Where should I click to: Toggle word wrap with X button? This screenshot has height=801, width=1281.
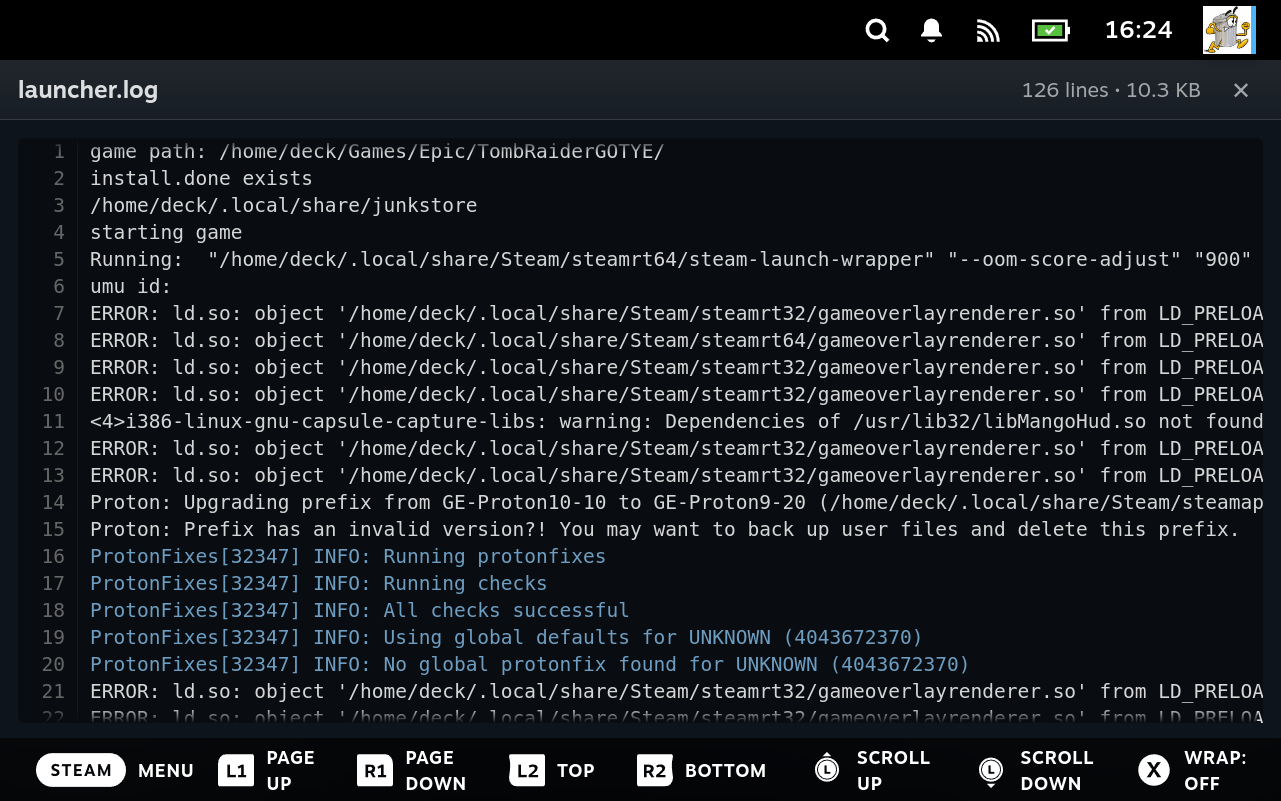click(1154, 770)
